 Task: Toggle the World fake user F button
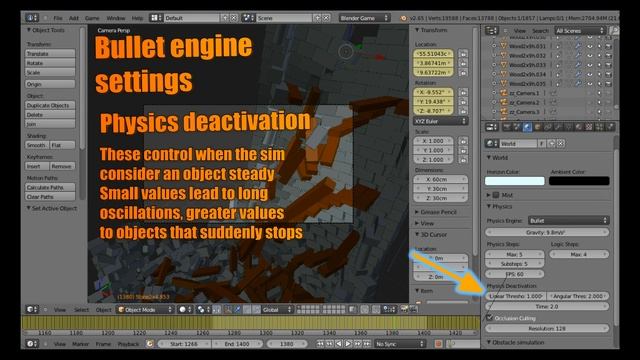click(542, 144)
